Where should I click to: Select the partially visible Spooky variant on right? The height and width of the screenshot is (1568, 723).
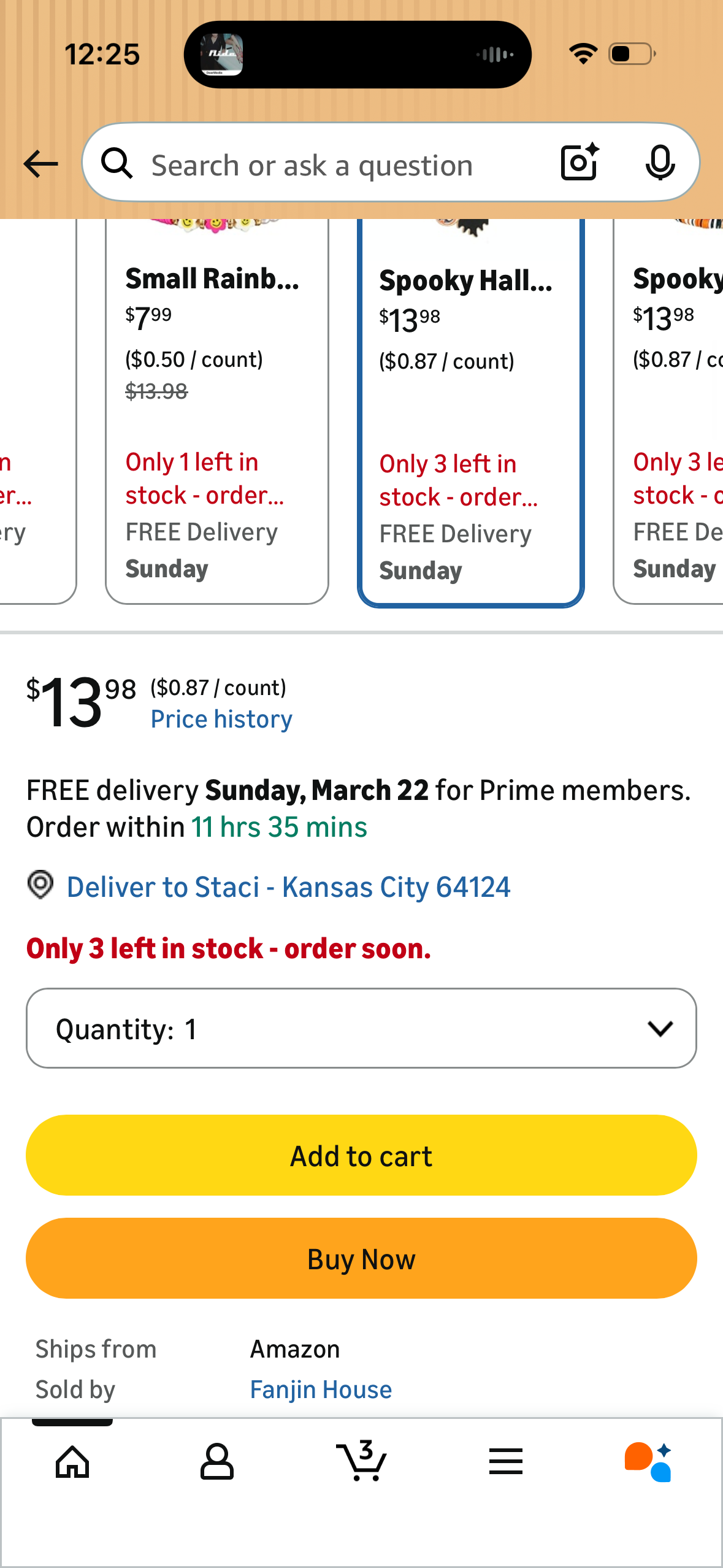pos(668,411)
